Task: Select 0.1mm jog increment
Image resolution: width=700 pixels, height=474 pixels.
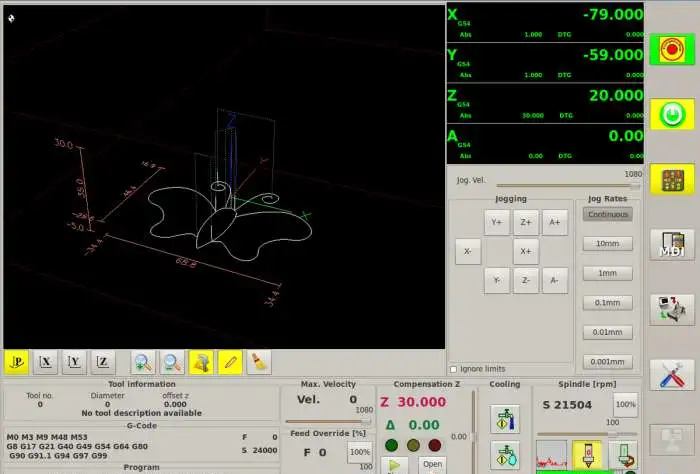Action: 608,303
